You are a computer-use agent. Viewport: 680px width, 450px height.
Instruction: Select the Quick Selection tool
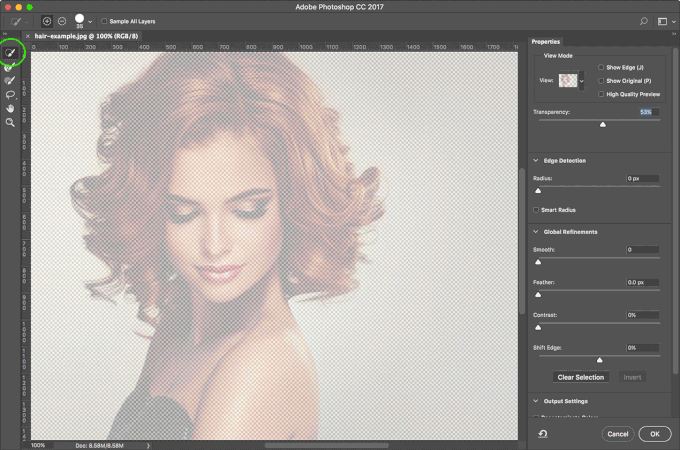click(x=11, y=52)
